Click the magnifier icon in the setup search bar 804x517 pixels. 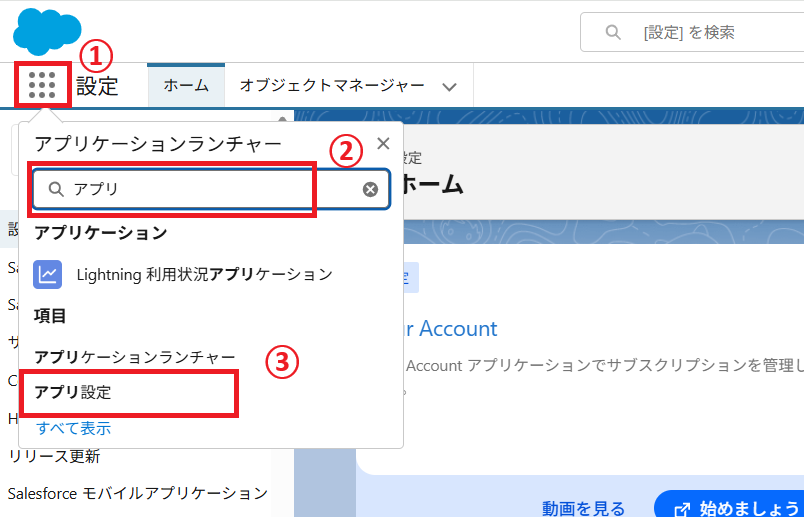pos(613,33)
